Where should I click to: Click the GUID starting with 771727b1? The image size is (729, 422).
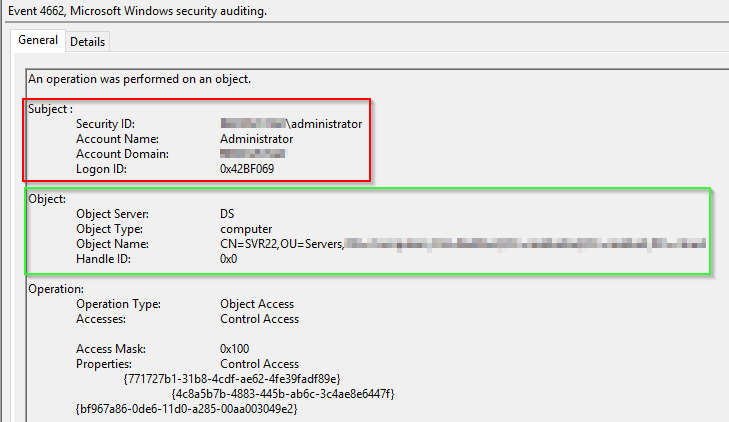pyautogui.click(x=232, y=379)
